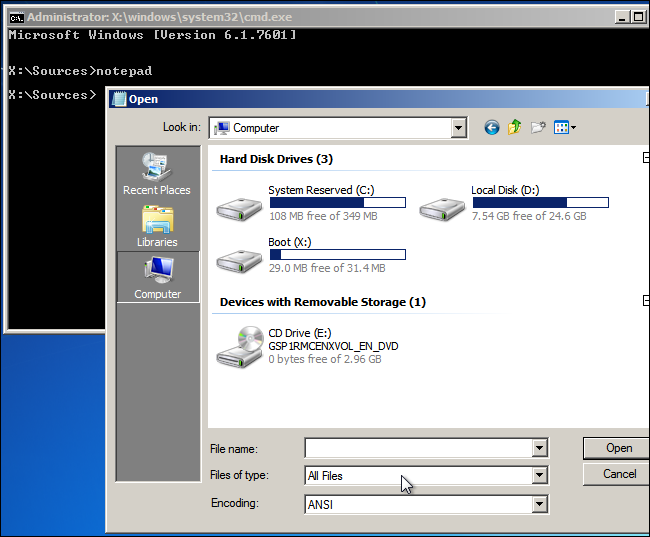Expand the Look in dropdown
650x537 pixels.
pyautogui.click(x=458, y=128)
